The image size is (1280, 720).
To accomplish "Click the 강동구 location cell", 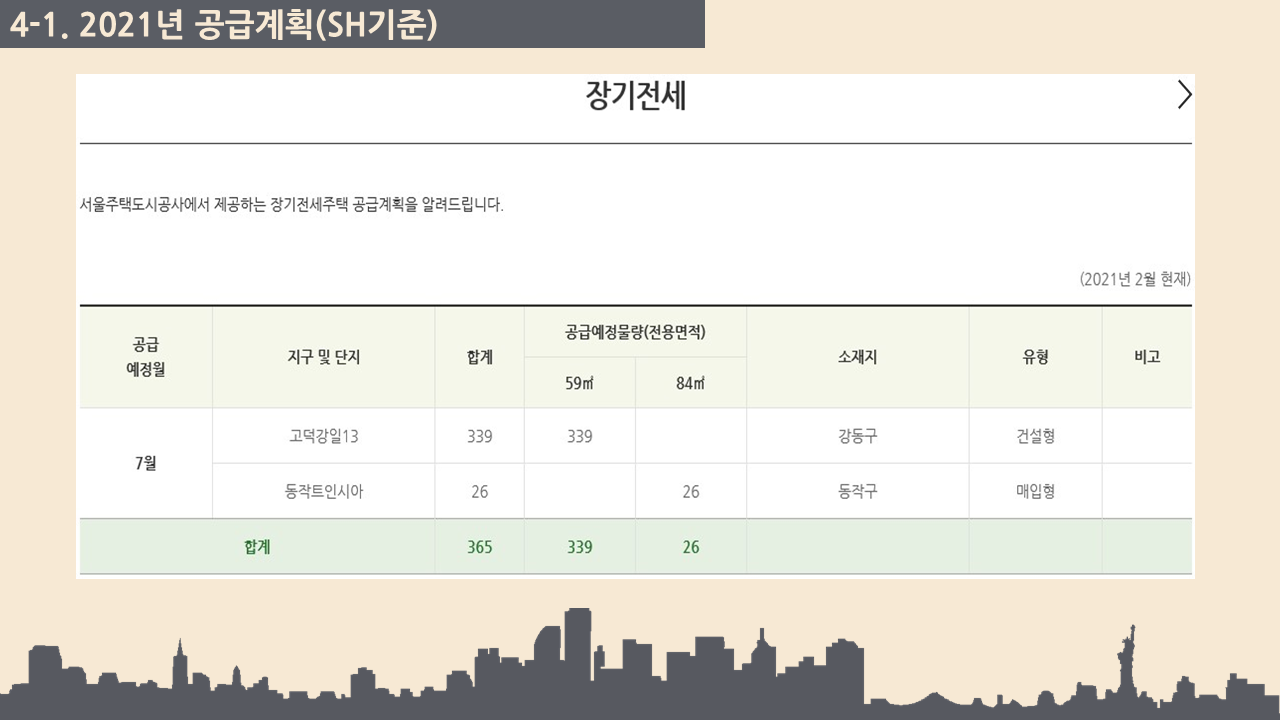I will coord(857,436).
